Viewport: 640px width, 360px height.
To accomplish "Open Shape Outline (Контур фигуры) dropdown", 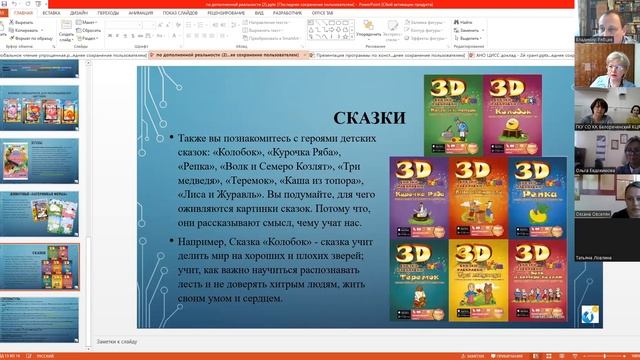I will click(x=424, y=30).
